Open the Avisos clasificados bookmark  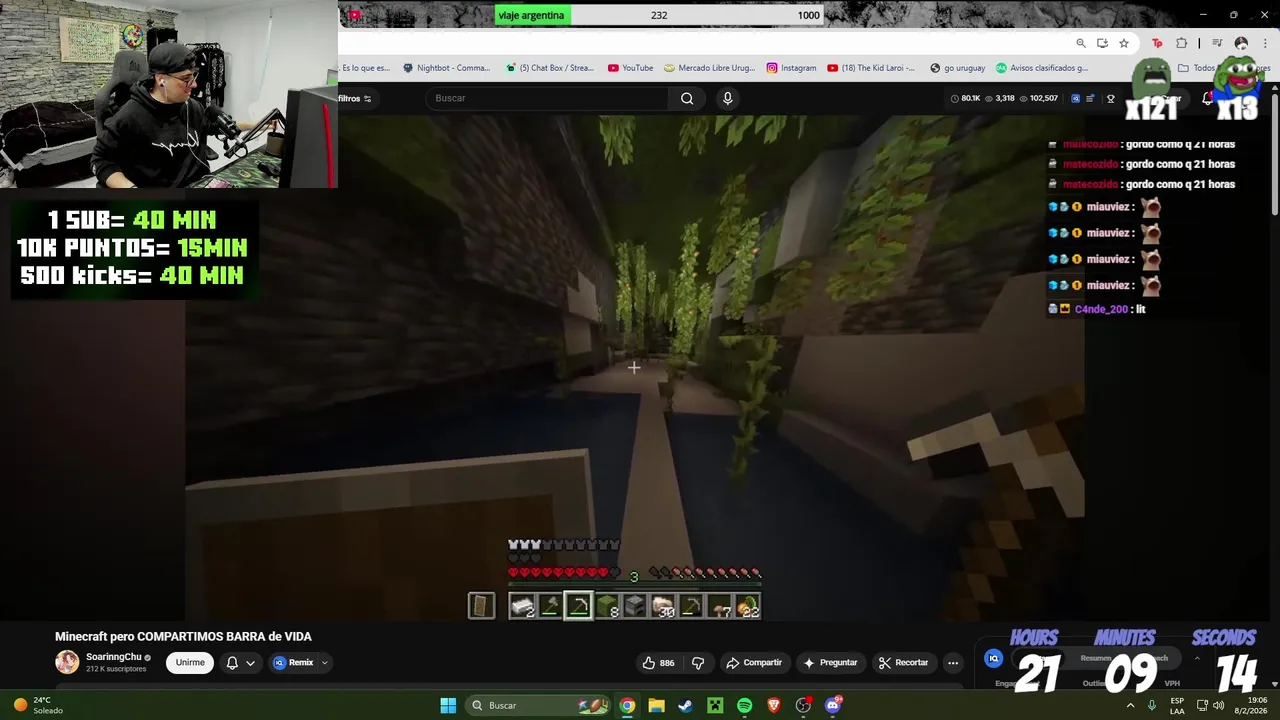1041,68
